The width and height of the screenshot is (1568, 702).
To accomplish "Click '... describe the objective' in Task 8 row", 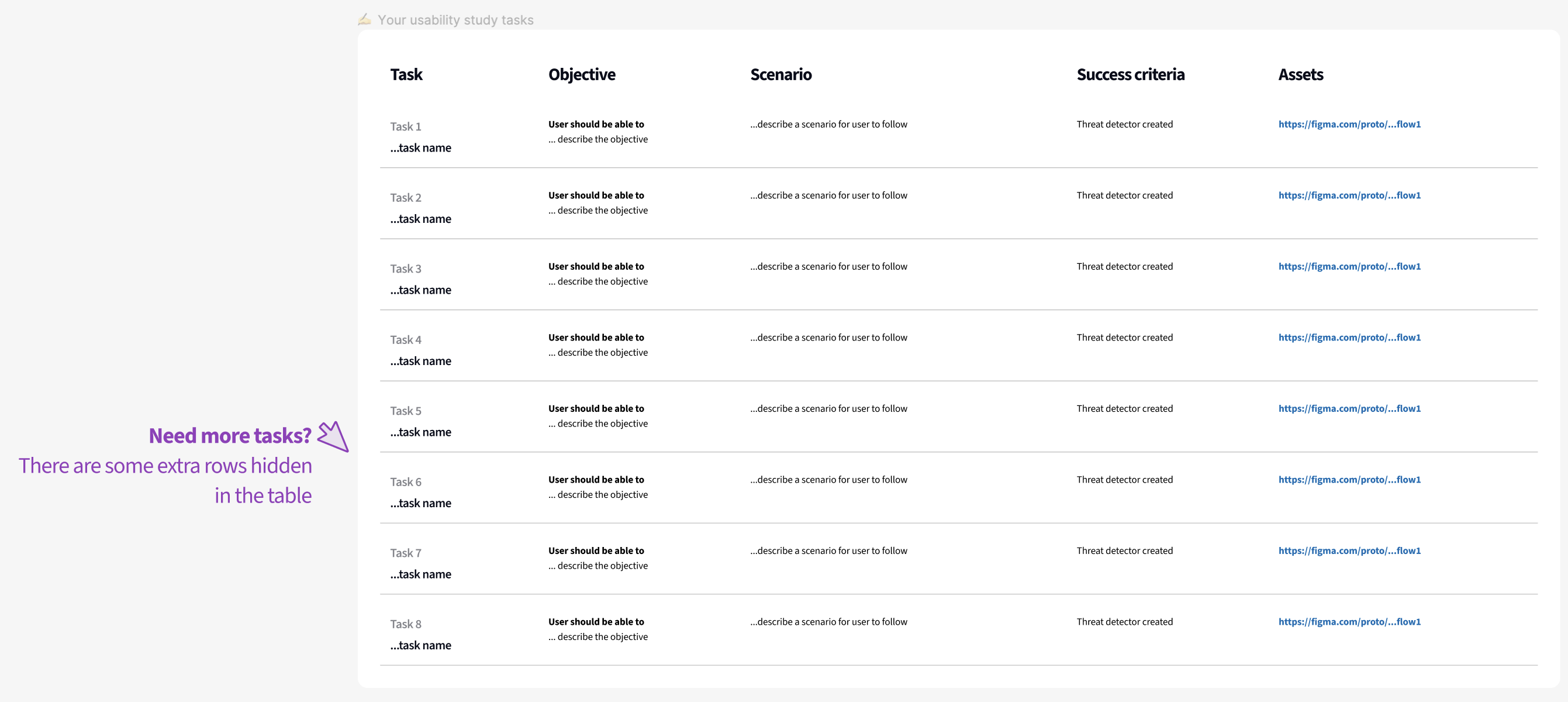I will coord(598,638).
